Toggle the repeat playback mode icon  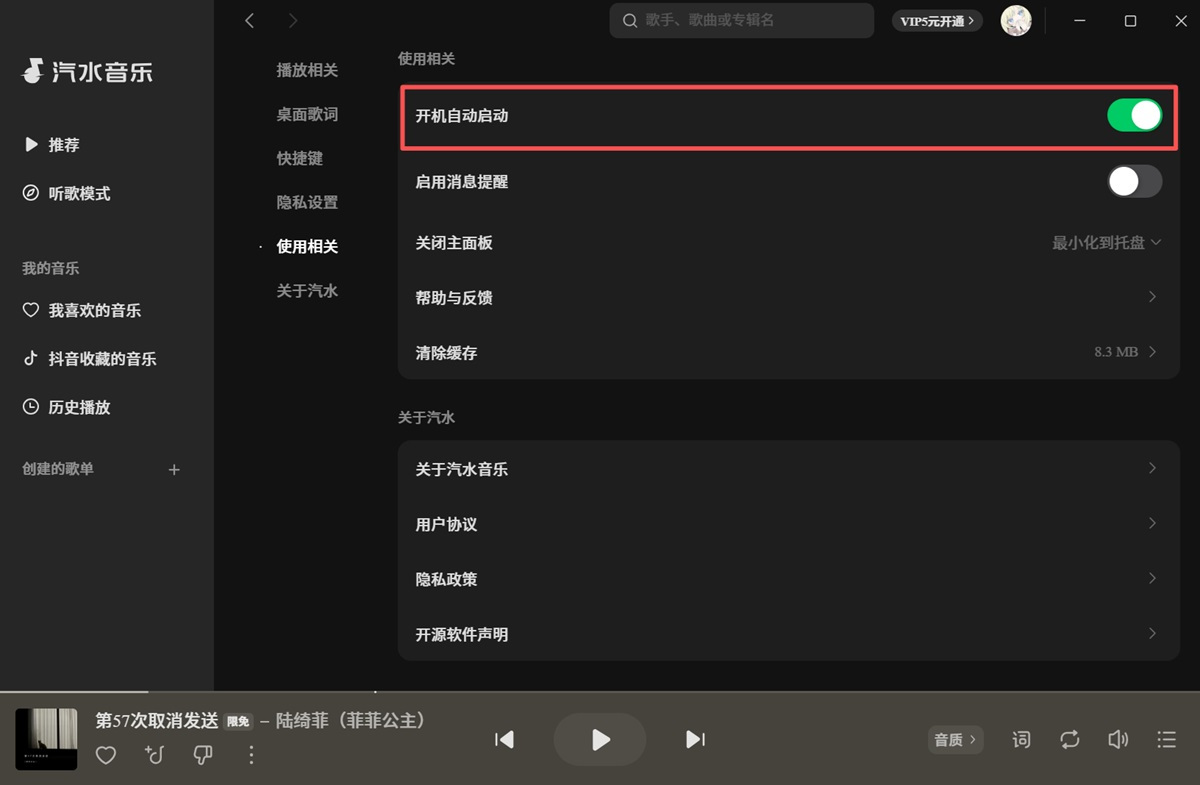[1069, 740]
